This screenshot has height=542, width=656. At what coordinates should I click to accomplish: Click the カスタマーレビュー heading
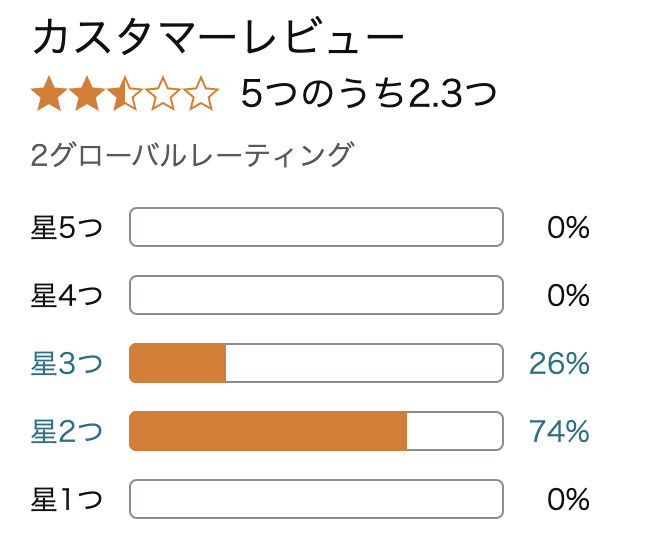tap(218, 37)
